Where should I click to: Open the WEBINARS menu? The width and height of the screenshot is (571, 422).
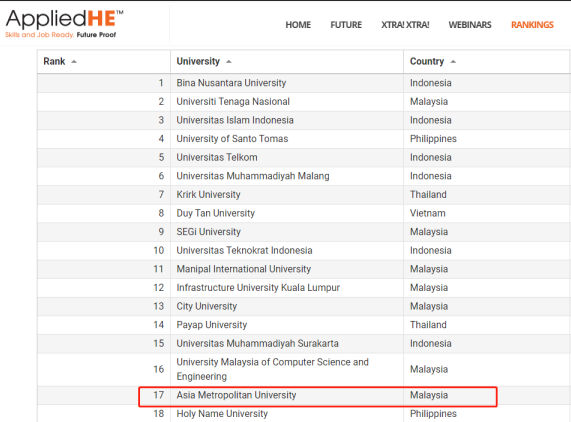pos(470,25)
